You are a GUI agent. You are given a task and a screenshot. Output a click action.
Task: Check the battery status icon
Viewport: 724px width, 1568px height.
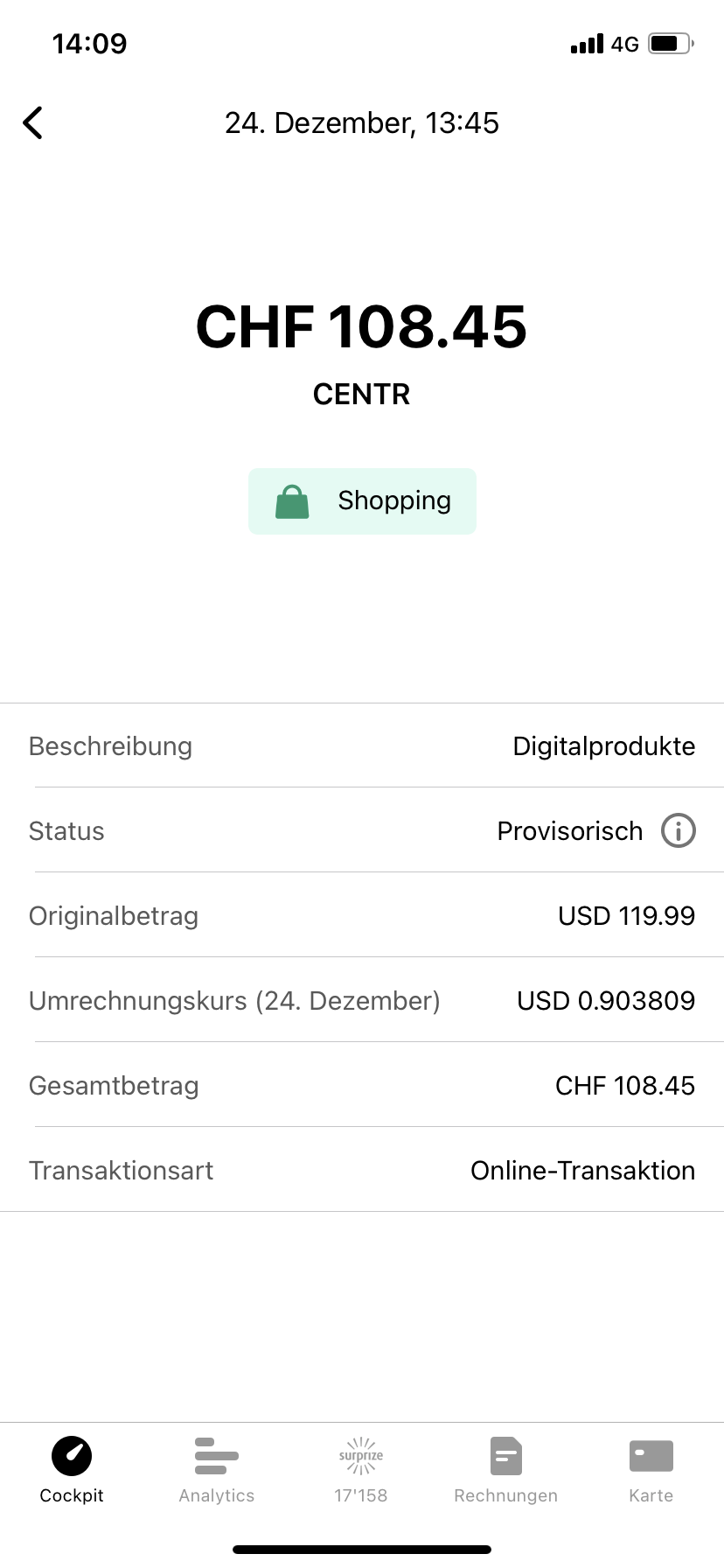(x=671, y=44)
